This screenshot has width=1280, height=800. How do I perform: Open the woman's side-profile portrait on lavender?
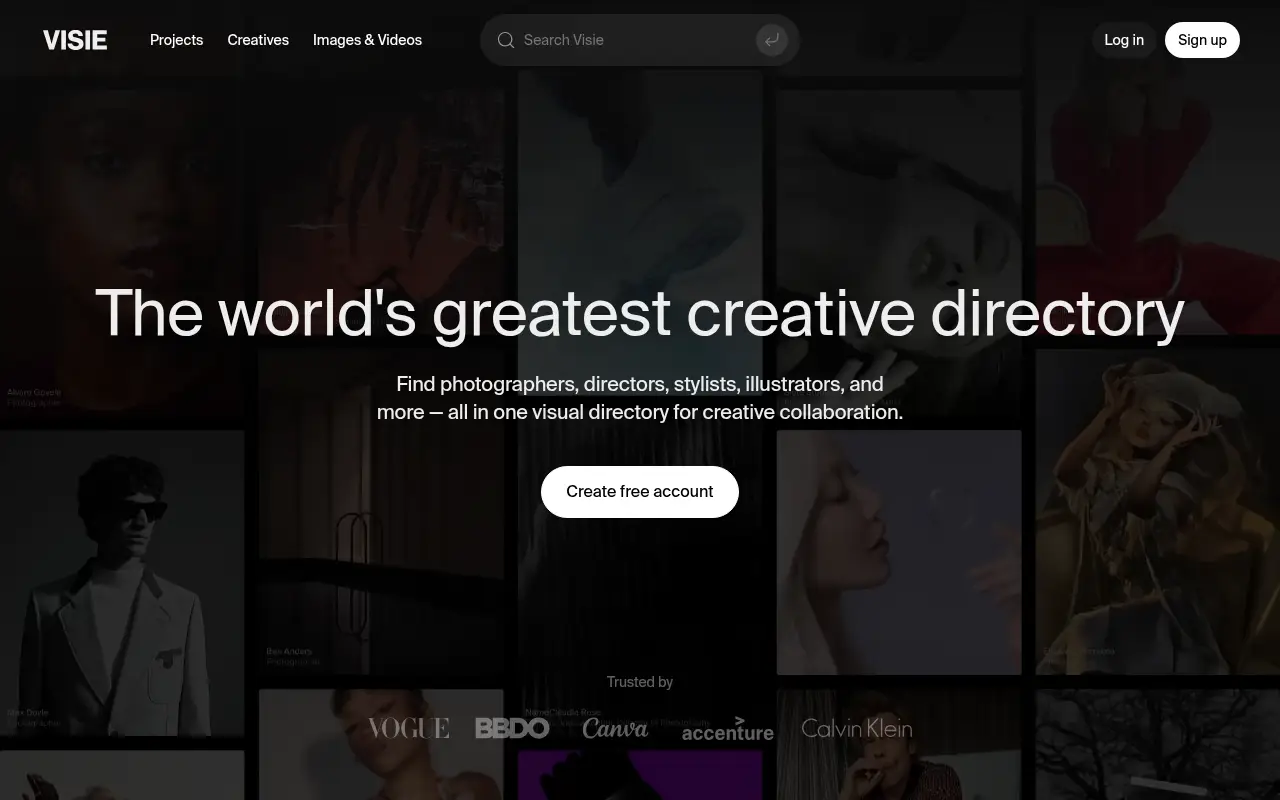(899, 552)
